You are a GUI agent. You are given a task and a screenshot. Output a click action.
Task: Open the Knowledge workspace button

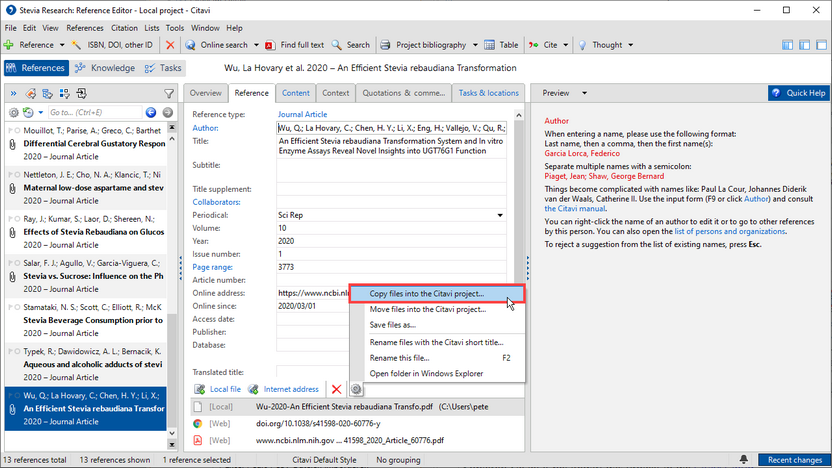click(x=105, y=68)
